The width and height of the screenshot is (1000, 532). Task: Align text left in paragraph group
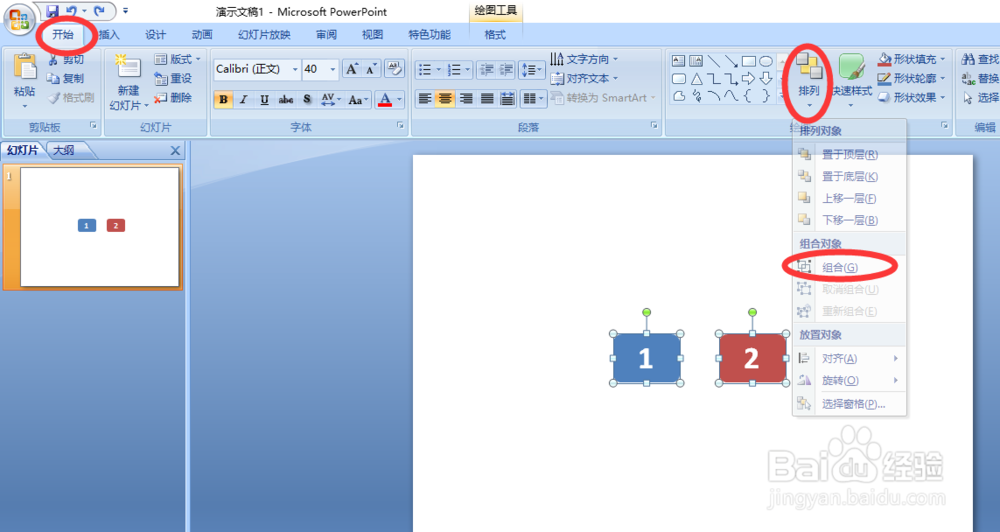(x=425, y=98)
